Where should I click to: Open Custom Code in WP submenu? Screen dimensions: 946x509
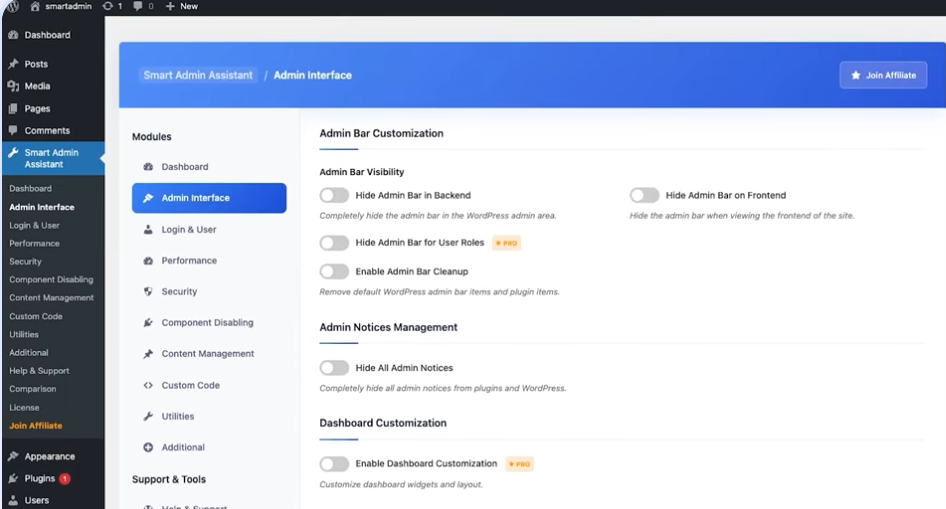coord(36,316)
